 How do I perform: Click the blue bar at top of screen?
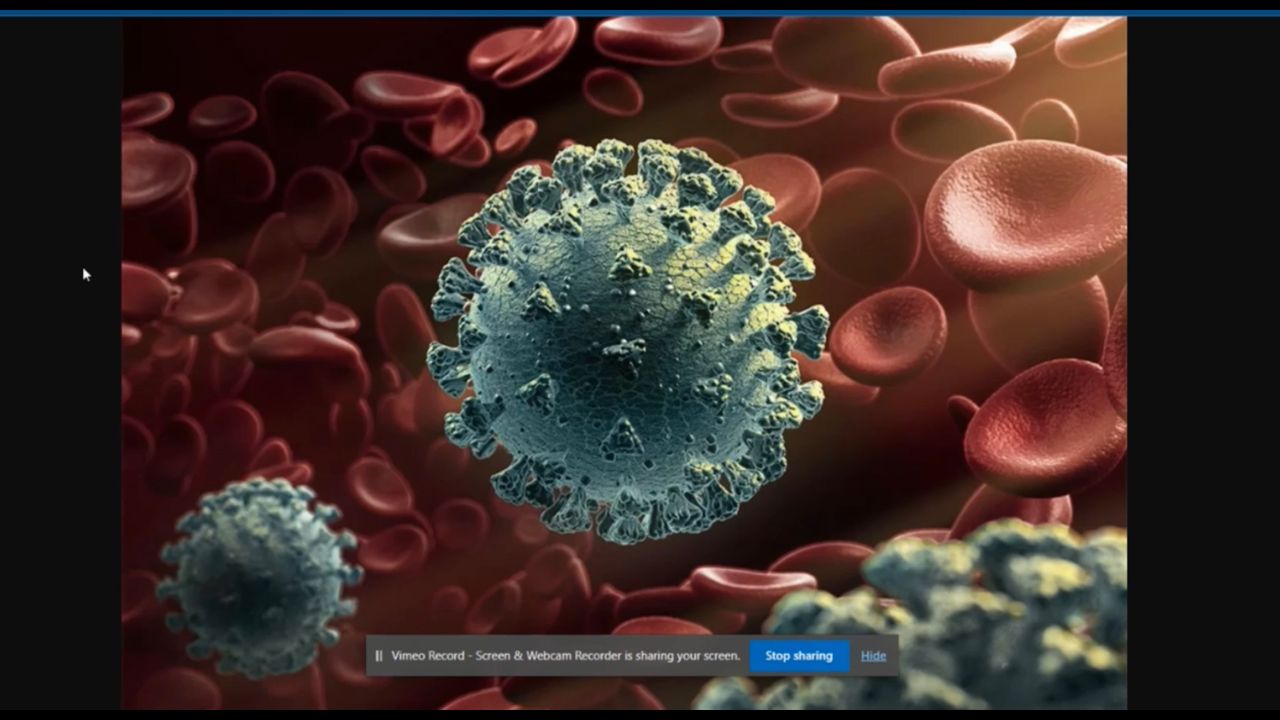(x=640, y=14)
